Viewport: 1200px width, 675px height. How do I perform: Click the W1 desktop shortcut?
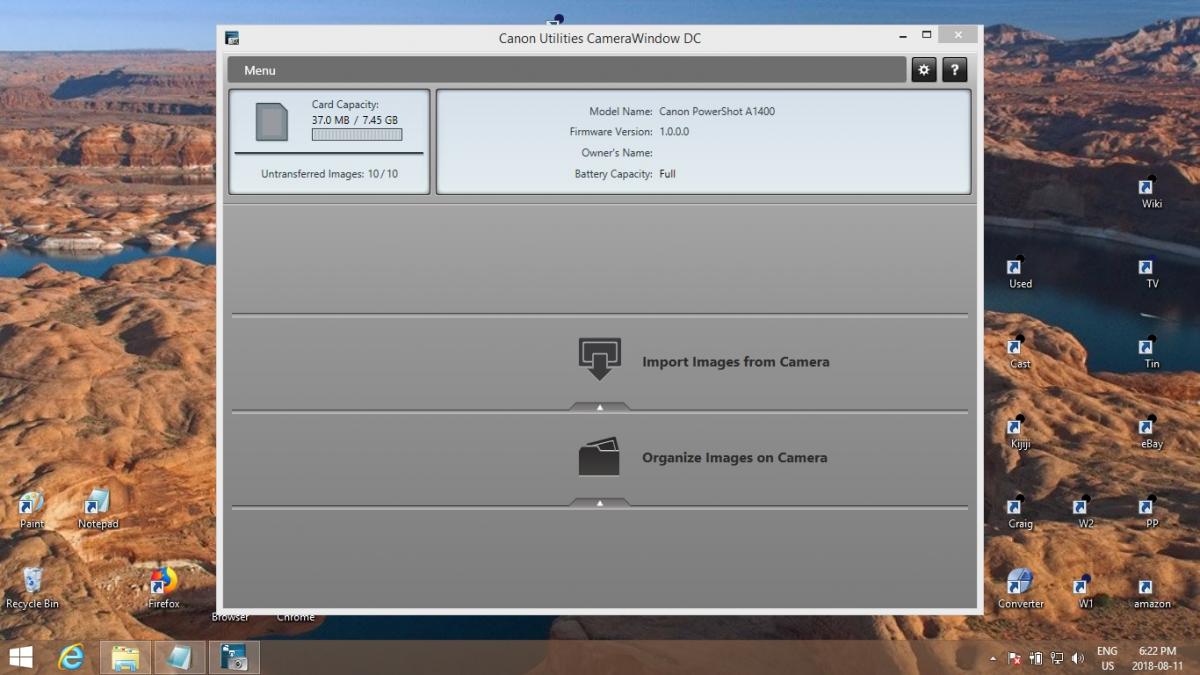click(1085, 592)
